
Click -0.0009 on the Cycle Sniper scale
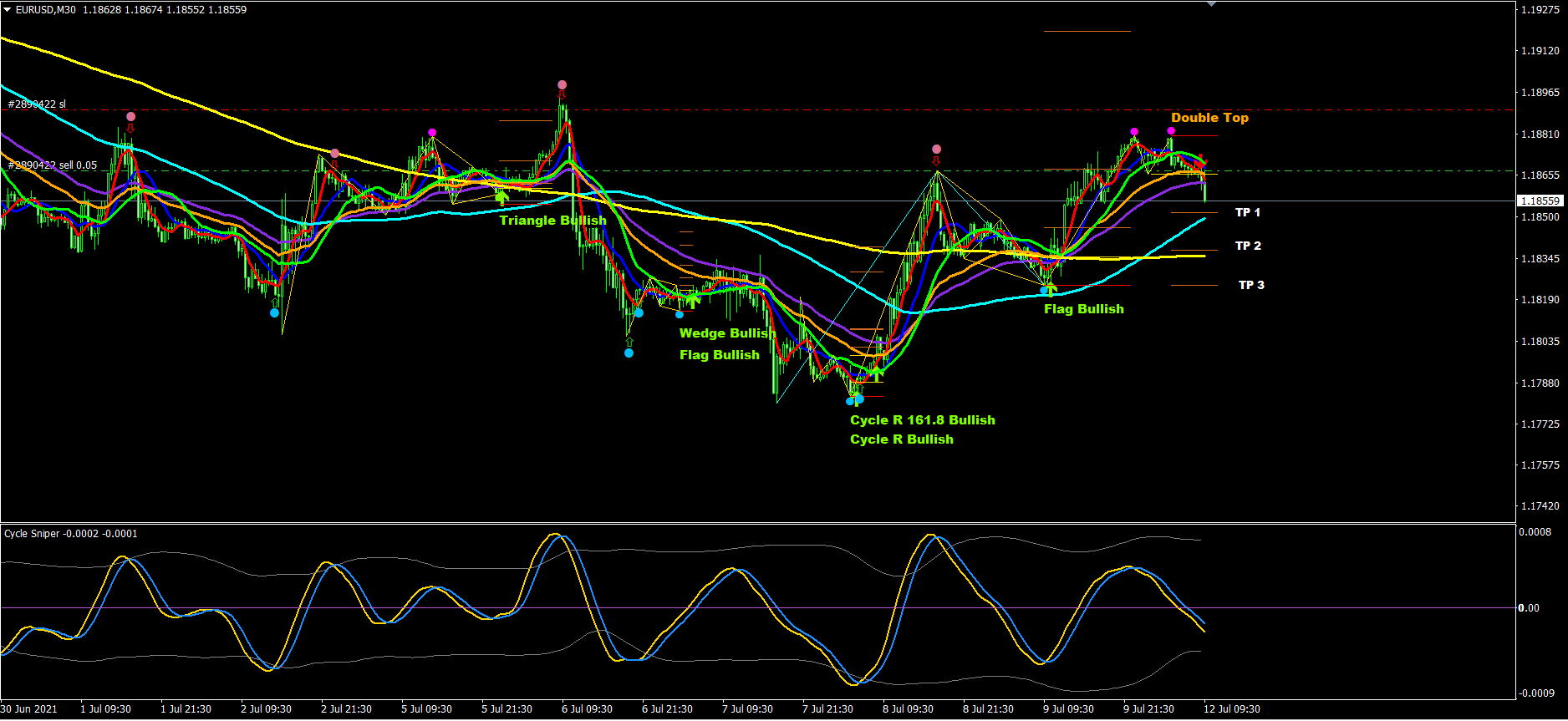1536,693
